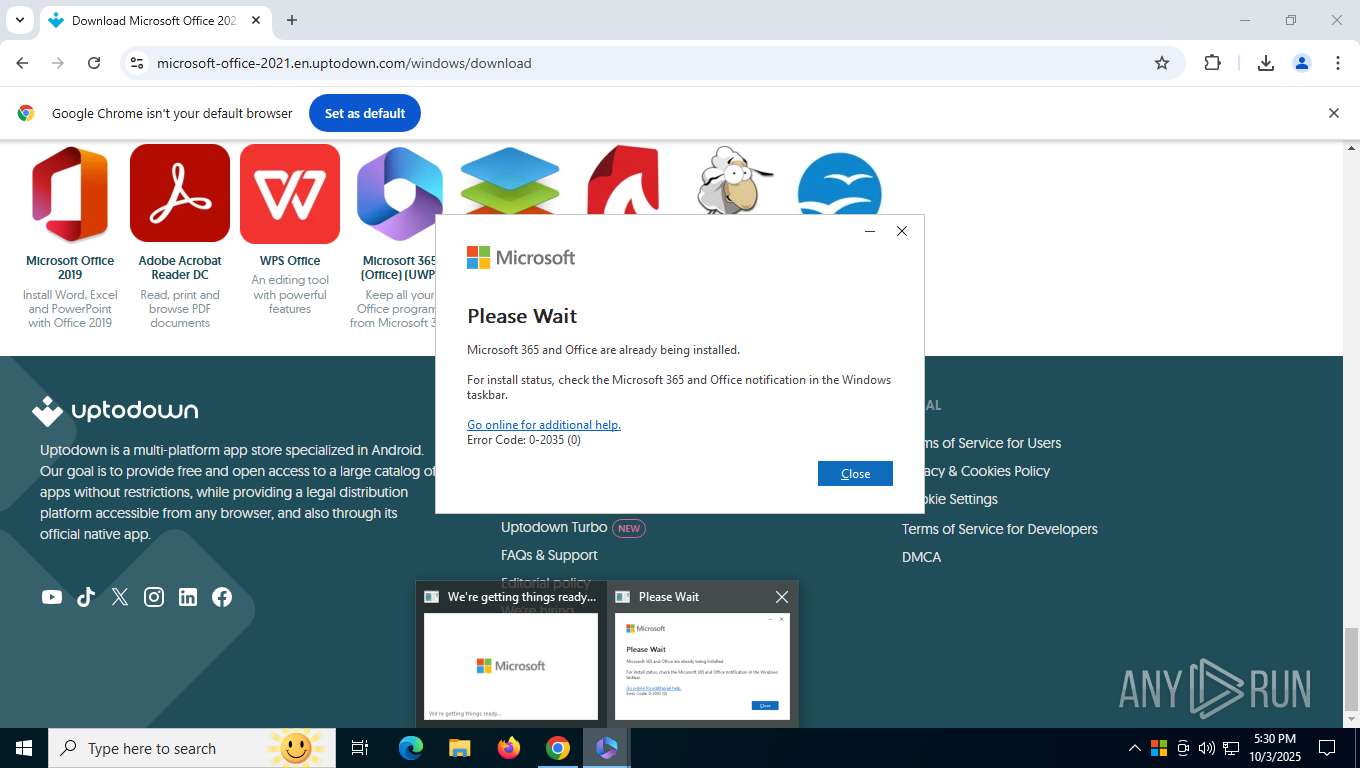Click the page vertical scrollbar thumb

coord(1351,668)
